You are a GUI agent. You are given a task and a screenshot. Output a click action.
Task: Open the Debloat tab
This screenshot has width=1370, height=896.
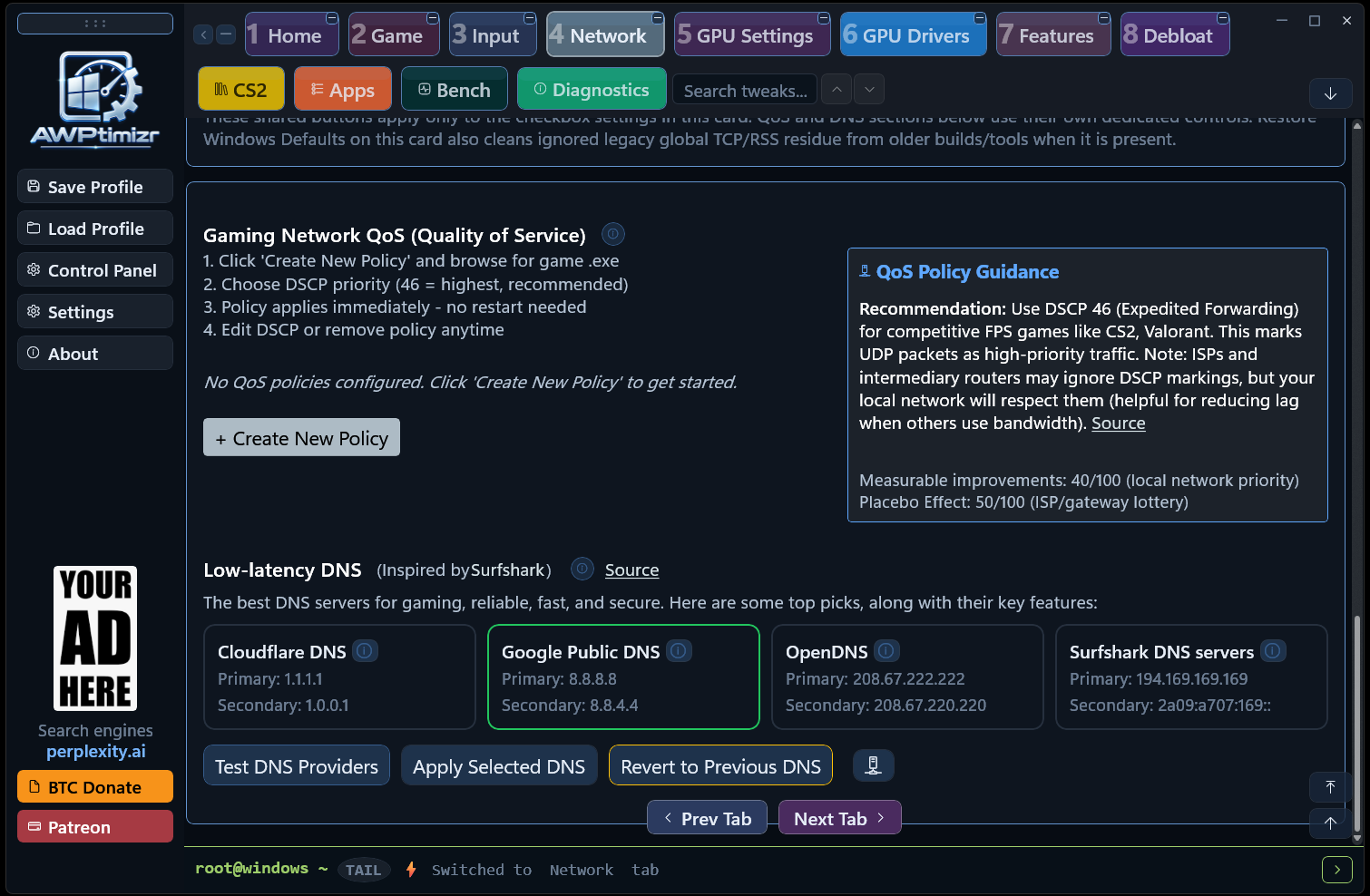[1175, 35]
